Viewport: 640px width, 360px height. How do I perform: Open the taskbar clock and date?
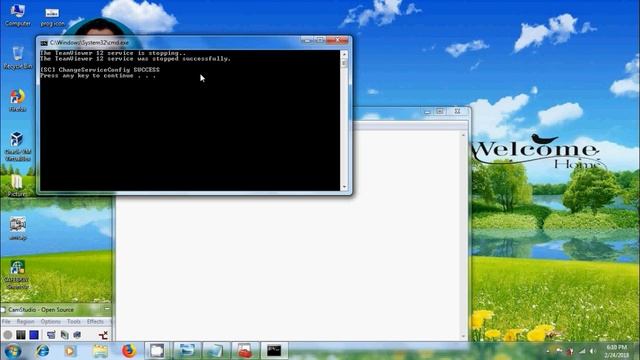click(x=617, y=351)
